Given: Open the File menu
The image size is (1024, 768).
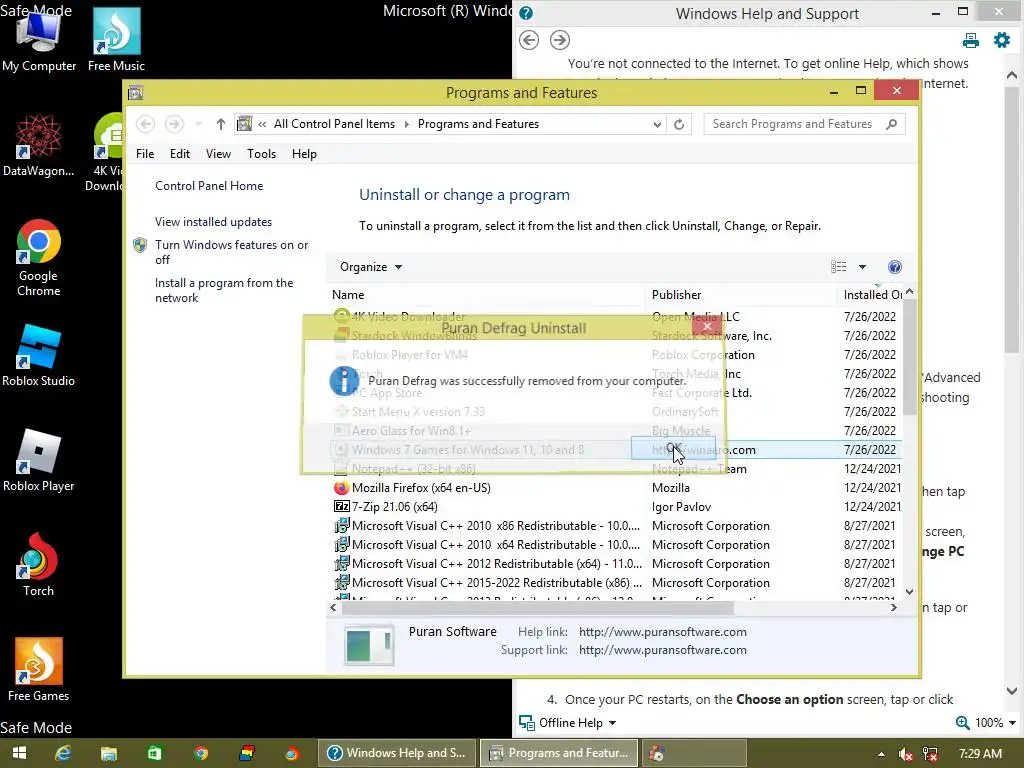Looking at the screenshot, I should [145, 154].
